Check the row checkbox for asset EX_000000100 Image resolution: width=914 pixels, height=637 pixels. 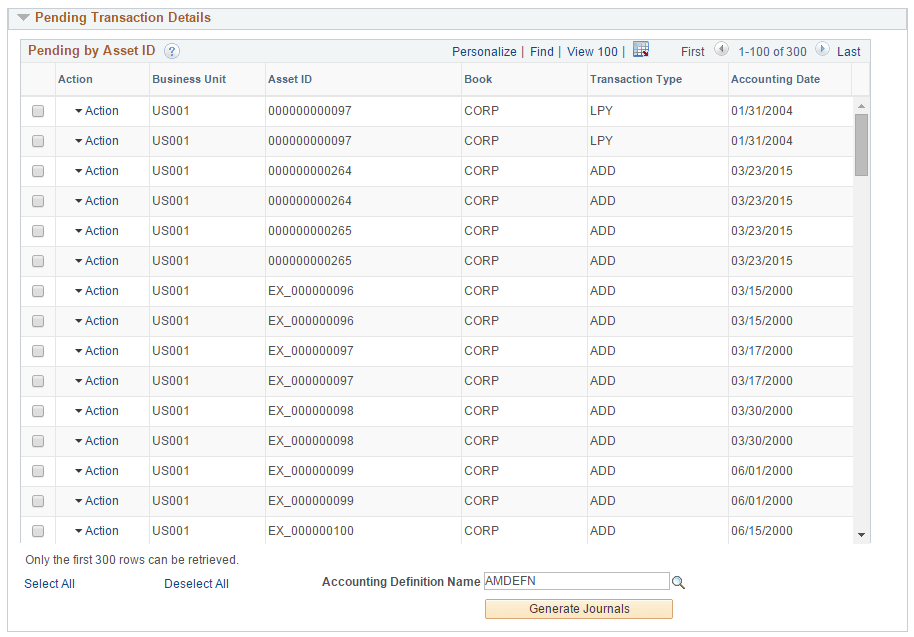(38, 530)
